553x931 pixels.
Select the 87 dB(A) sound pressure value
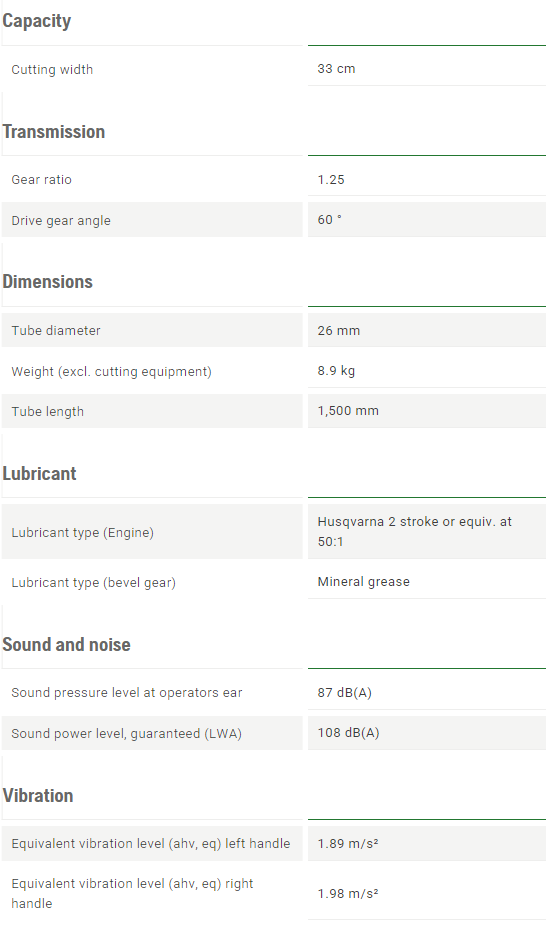tap(345, 692)
